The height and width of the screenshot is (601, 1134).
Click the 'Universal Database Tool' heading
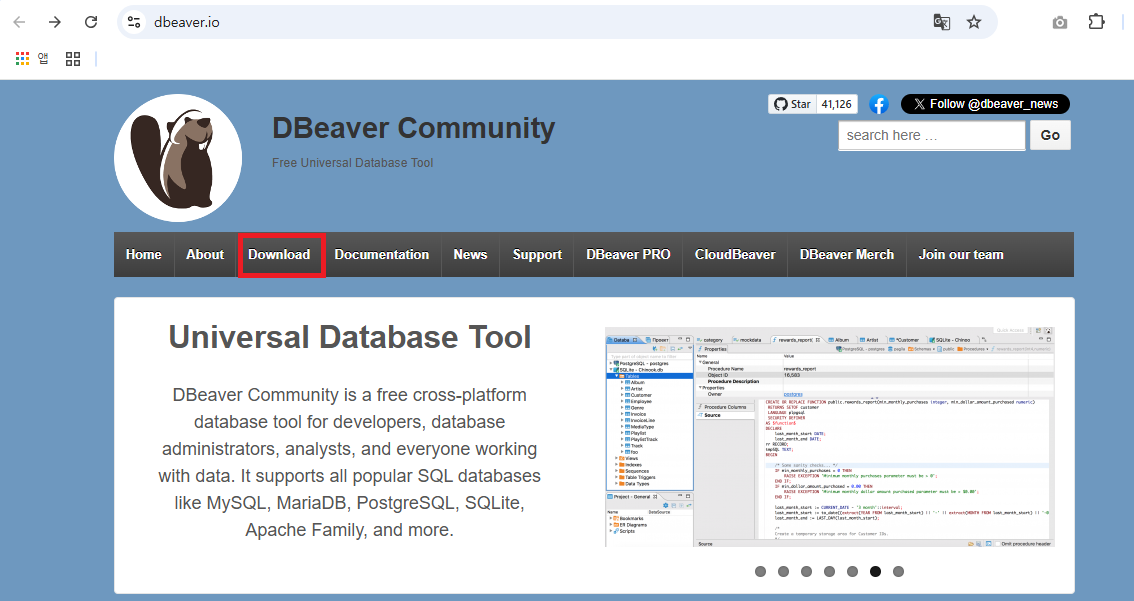point(350,338)
